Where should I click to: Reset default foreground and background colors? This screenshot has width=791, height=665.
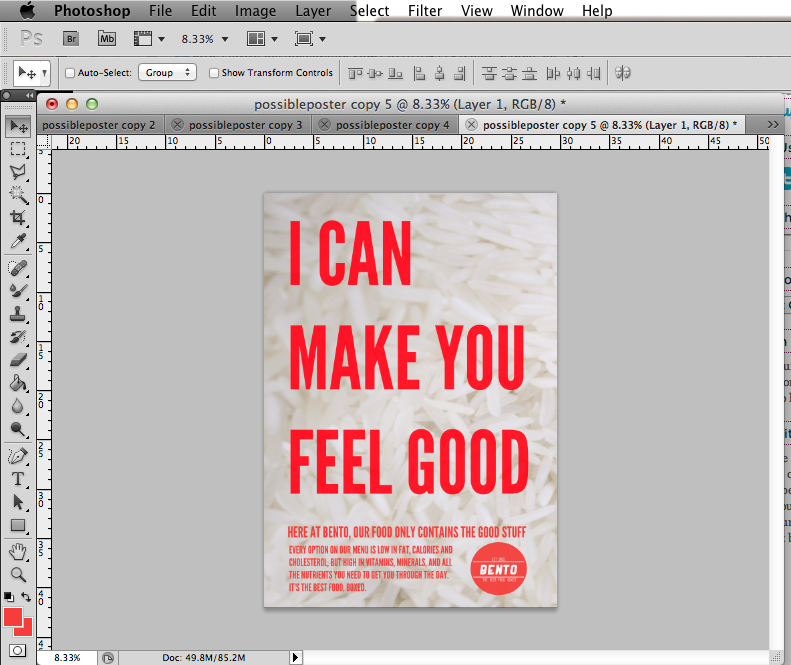pyautogui.click(x=9, y=597)
